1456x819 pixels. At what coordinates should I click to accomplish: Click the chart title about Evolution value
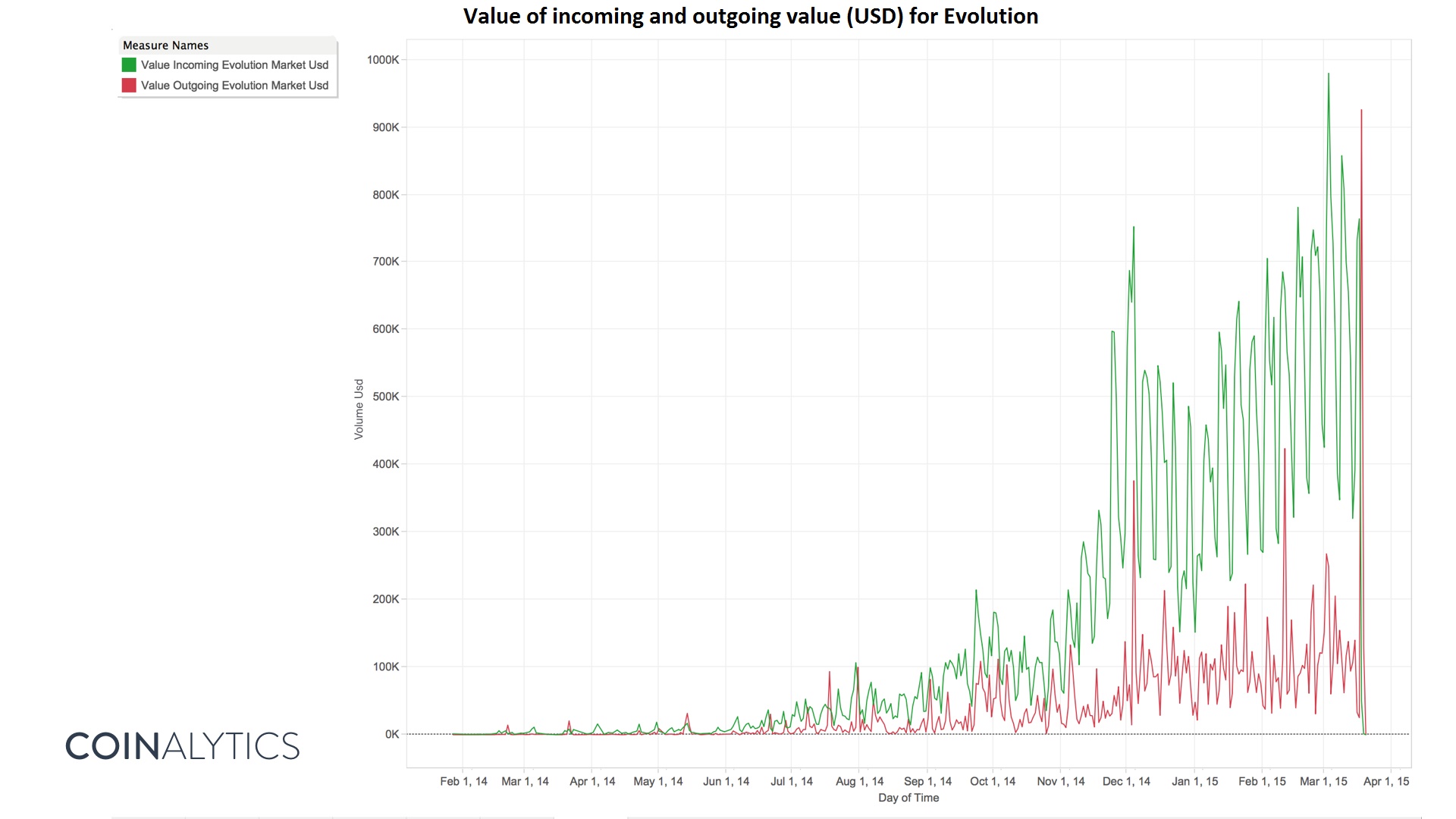click(x=751, y=16)
